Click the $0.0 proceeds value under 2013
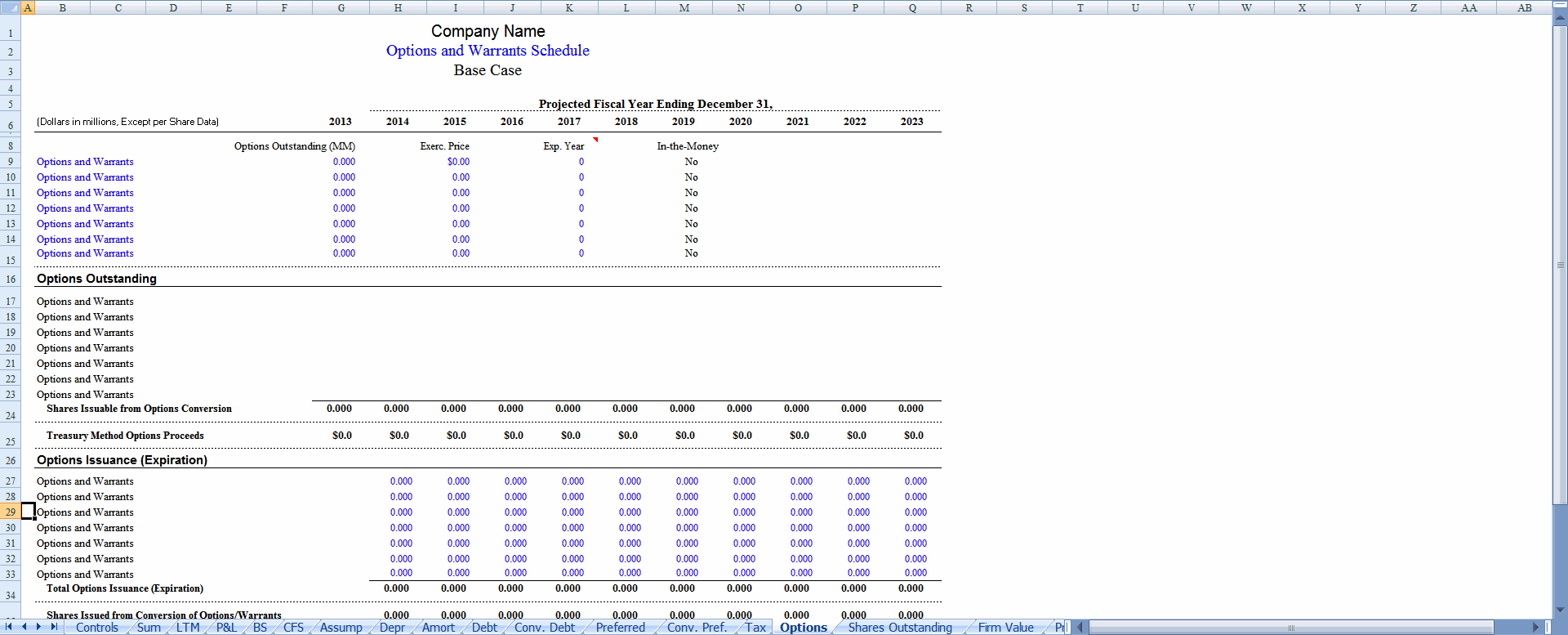Image resolution: width=1568 pixels, height=635 pixels. point(342,436)
